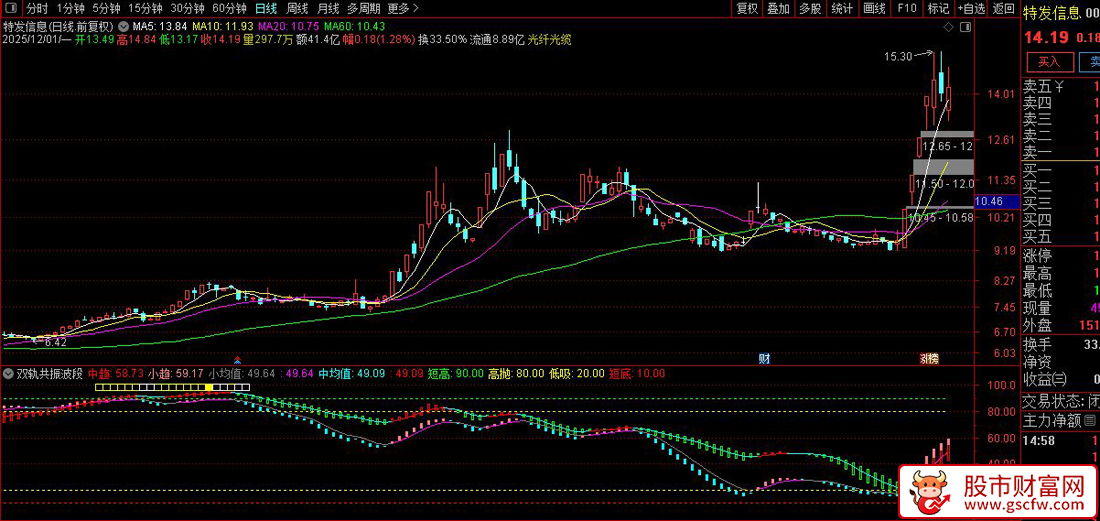1100x521 pixels.
Task: Select the 30分钟 period
Action: [x=187, y=8]
